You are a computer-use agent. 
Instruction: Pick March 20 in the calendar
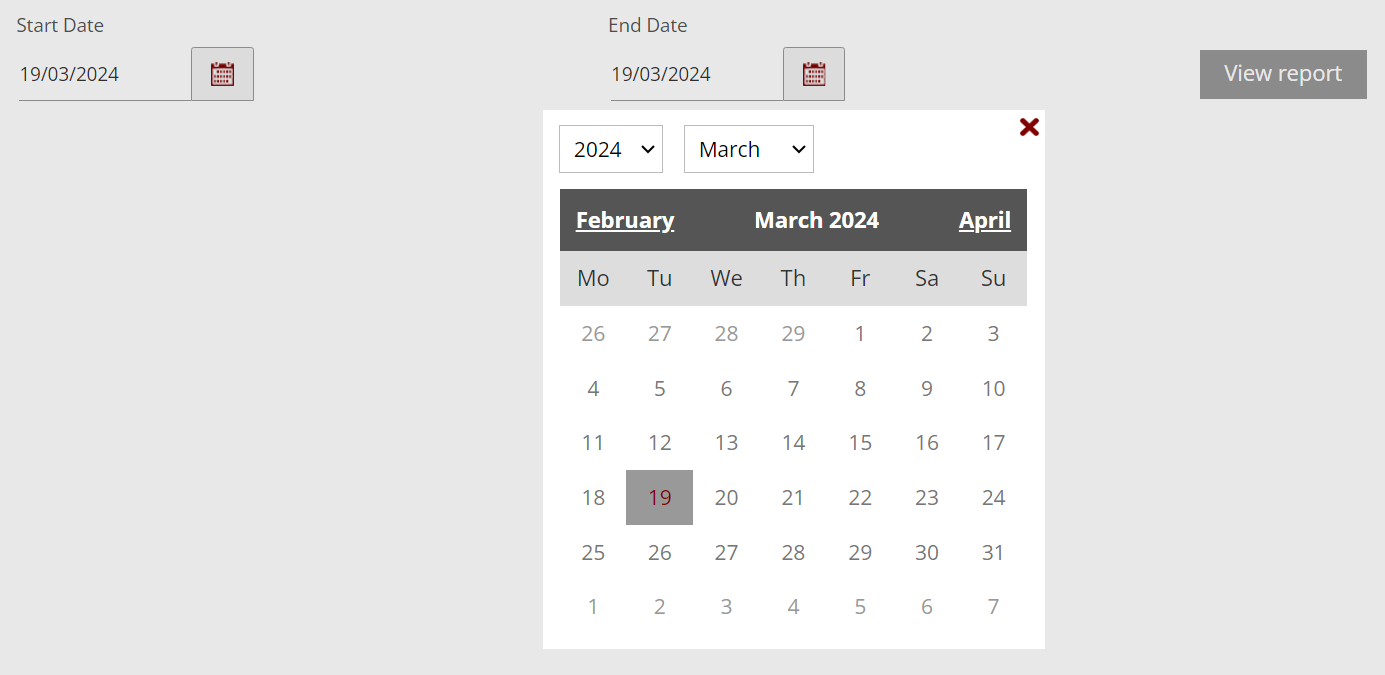click(x=726, y=498)
